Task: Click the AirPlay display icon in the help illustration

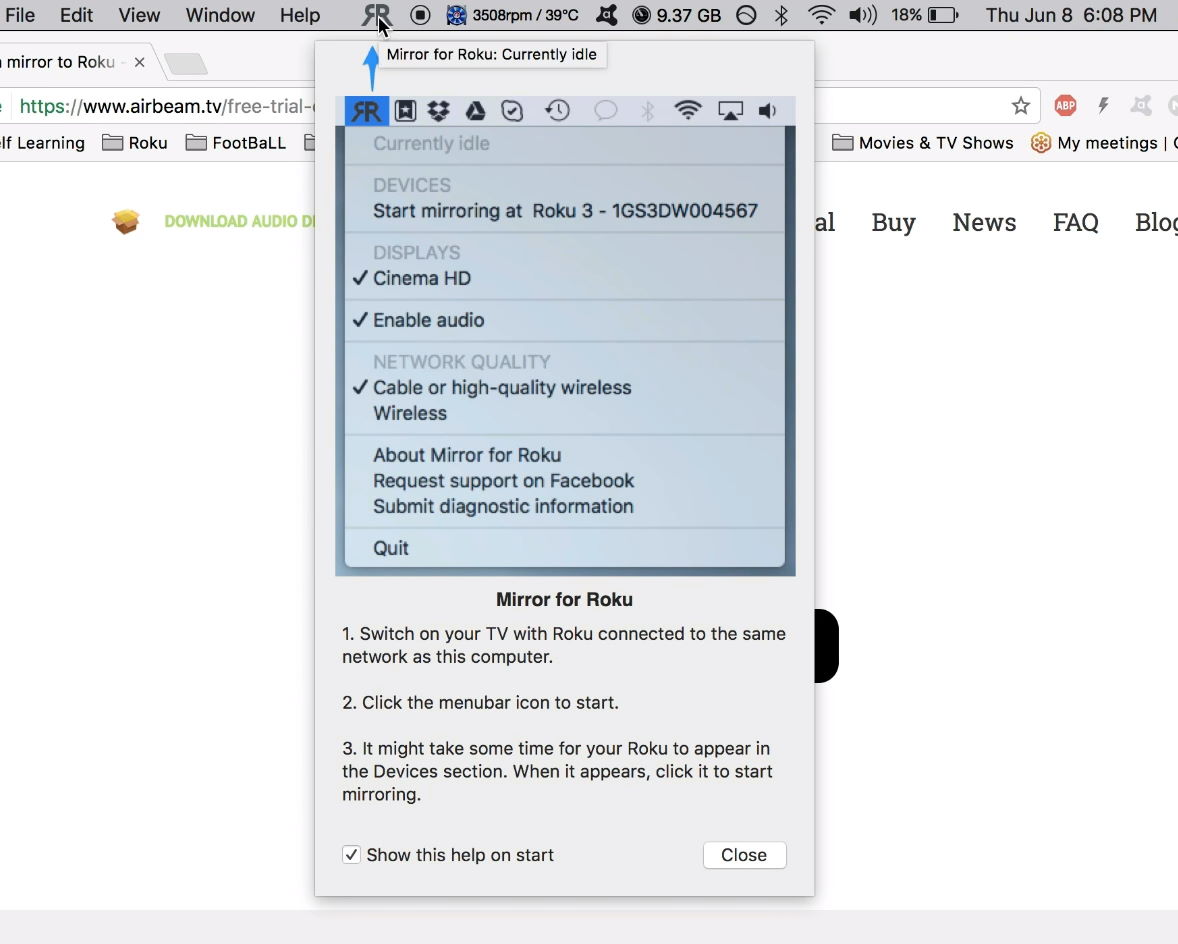Action: pos(730,111)
